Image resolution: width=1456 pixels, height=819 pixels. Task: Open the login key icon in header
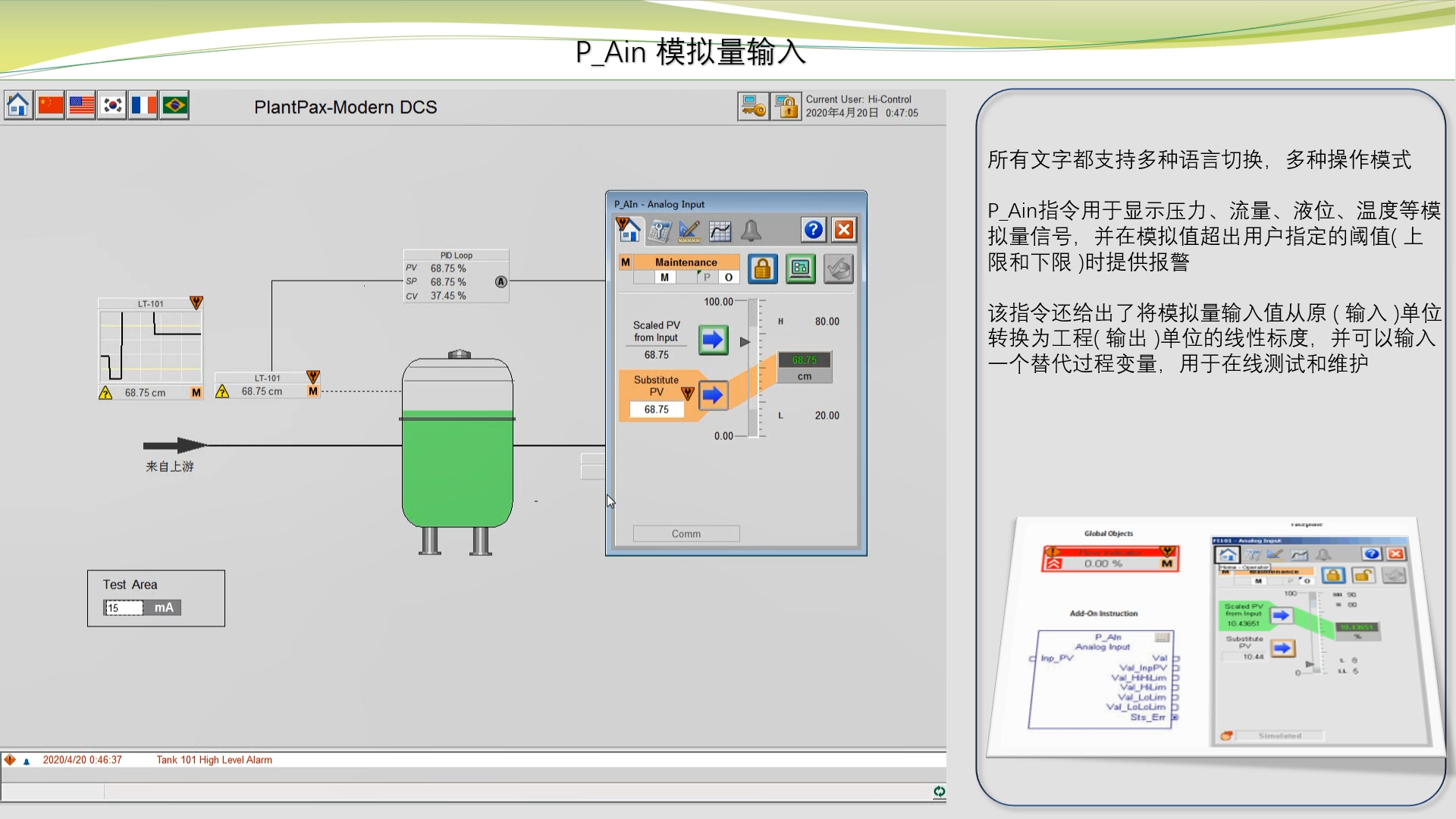pyautogui.click(x=753, y=106)
